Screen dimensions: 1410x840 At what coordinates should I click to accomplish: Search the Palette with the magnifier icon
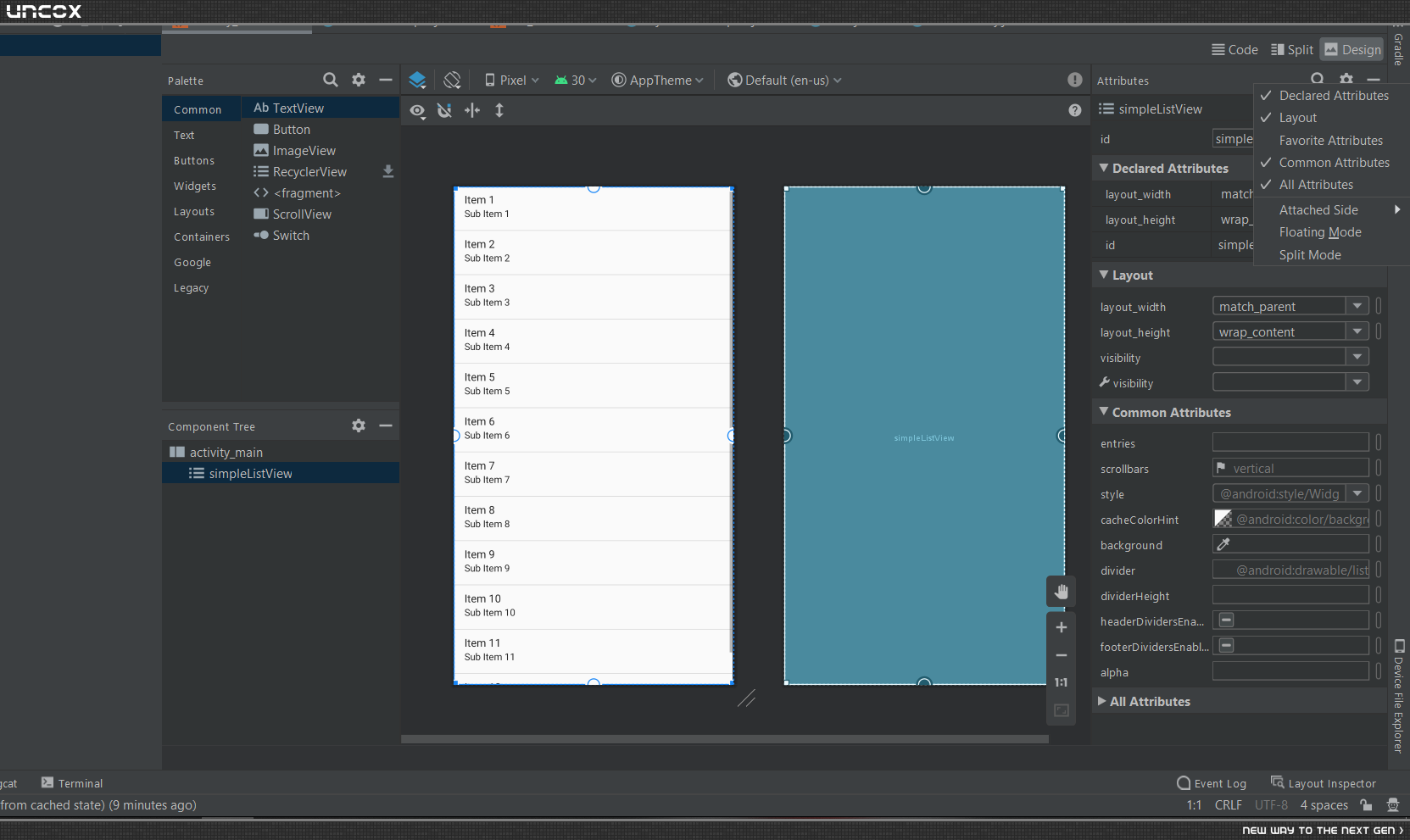[331, 80]
